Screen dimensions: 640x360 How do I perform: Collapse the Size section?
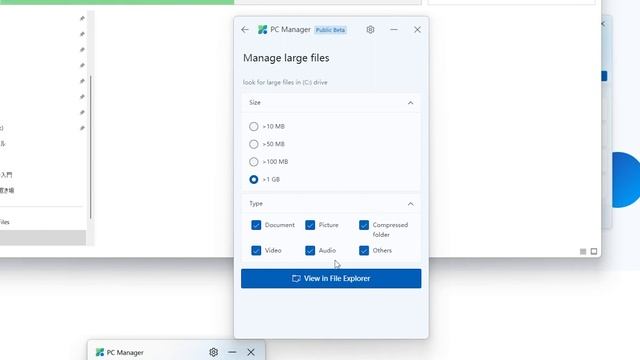click(411, 103)
